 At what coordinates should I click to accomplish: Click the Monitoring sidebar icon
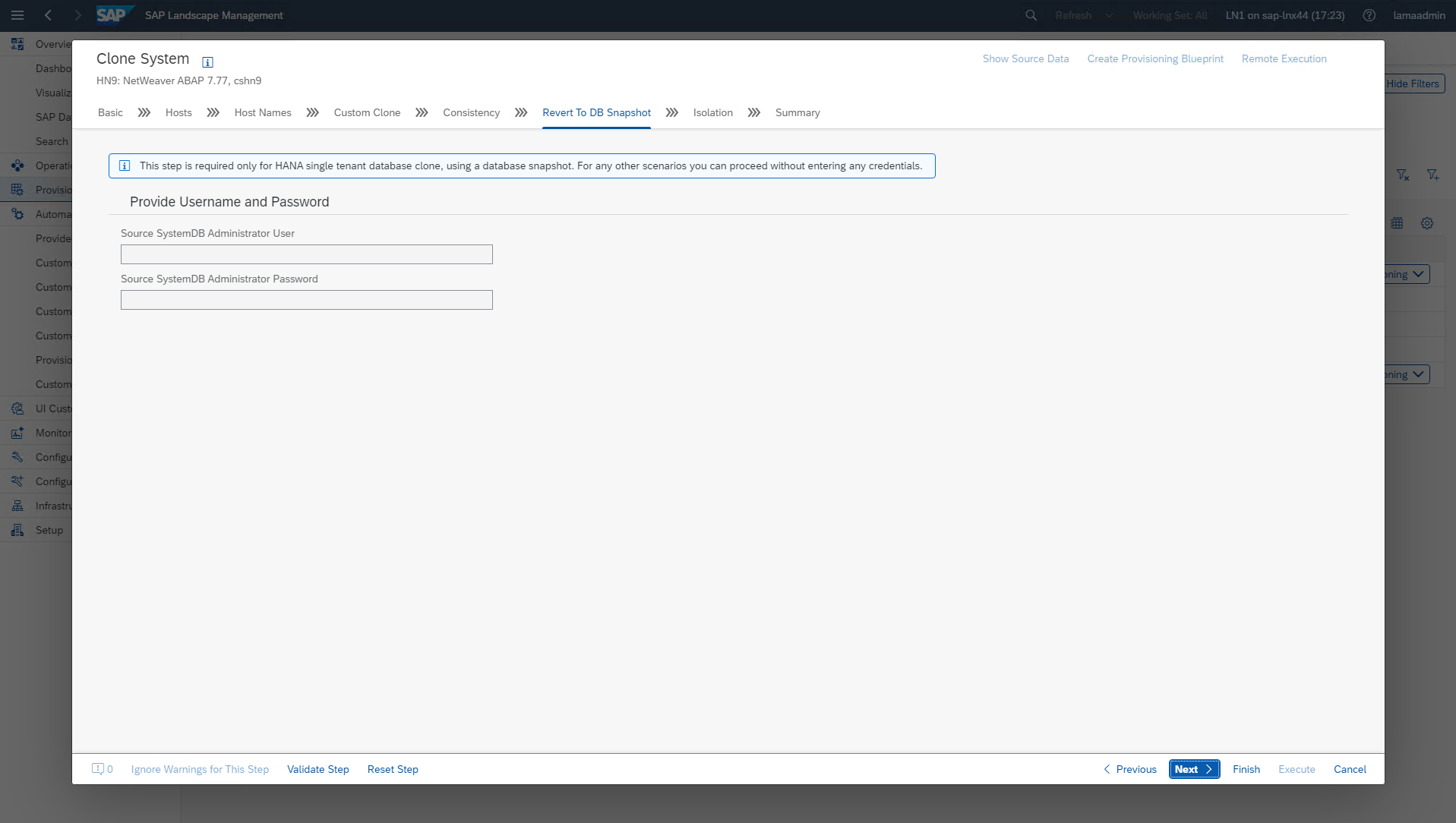click(17, 433)
